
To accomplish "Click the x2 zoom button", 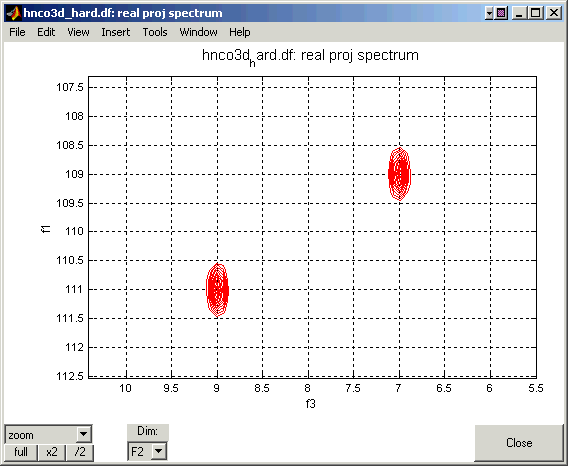I will 51,452.
